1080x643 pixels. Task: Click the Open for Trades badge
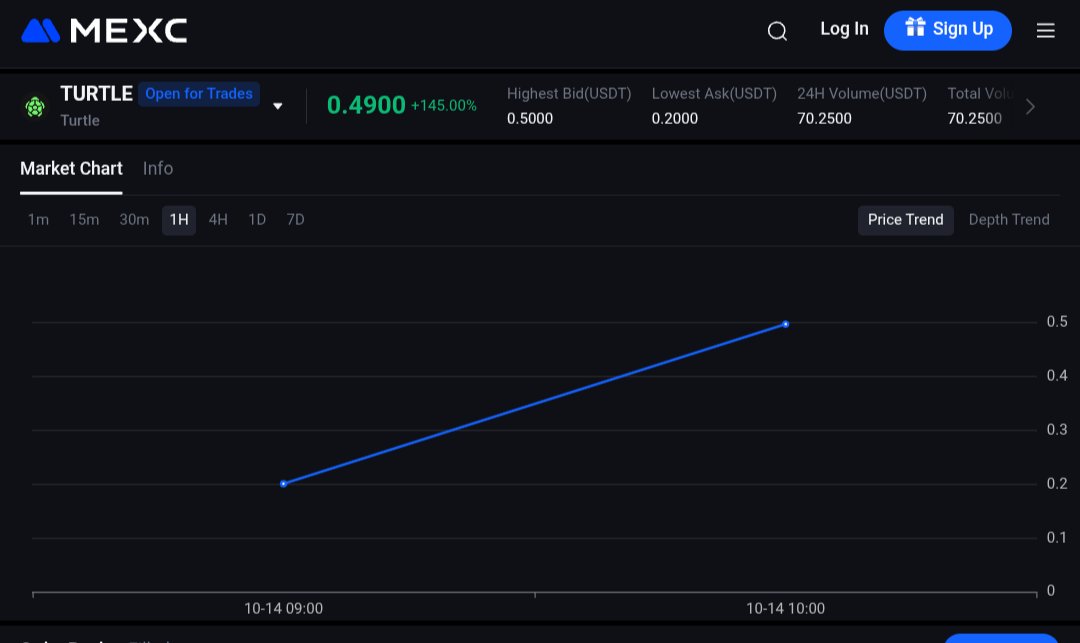pos(199,94)
